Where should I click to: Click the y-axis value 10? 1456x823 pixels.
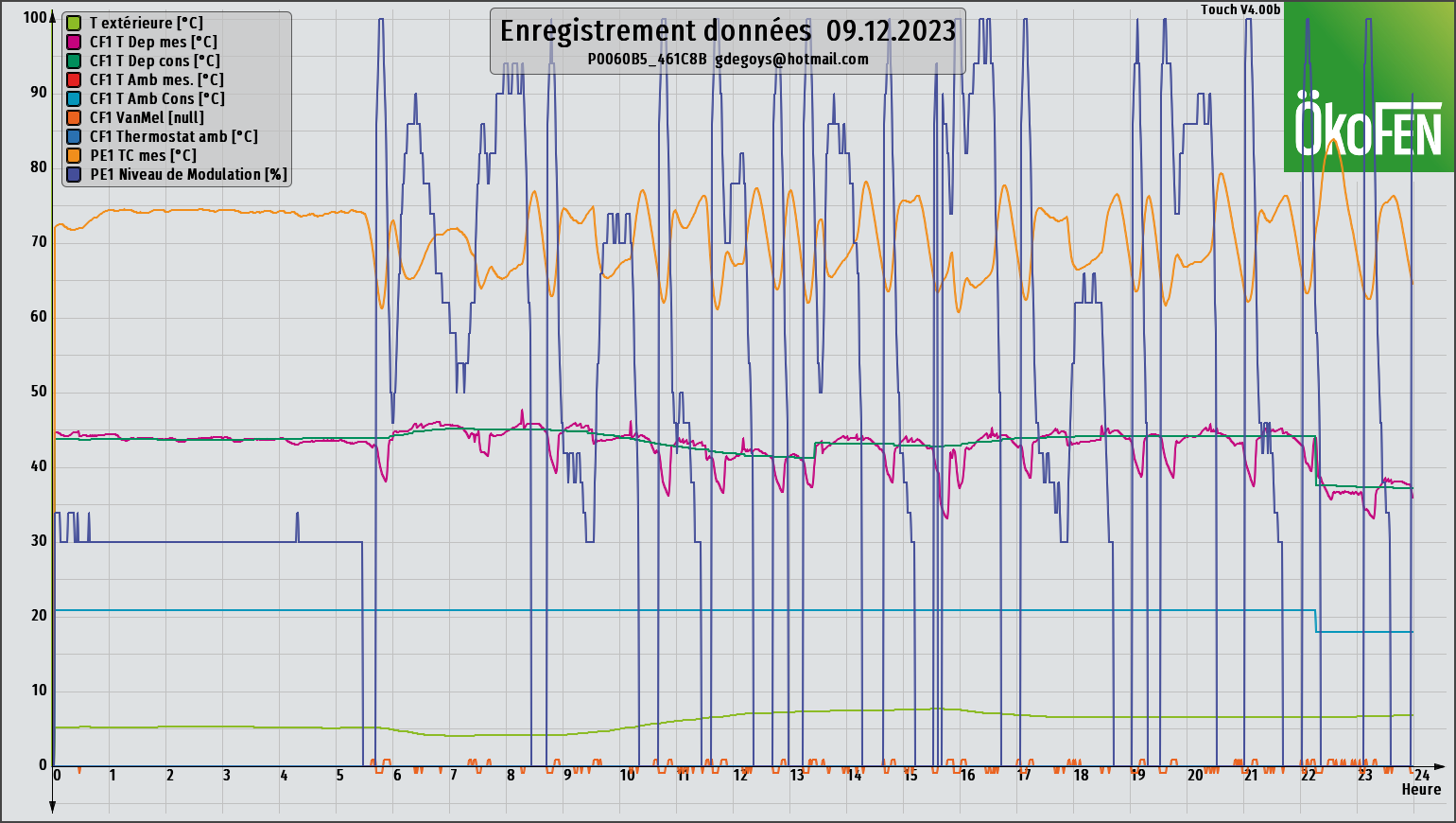(x=39, y=690)
